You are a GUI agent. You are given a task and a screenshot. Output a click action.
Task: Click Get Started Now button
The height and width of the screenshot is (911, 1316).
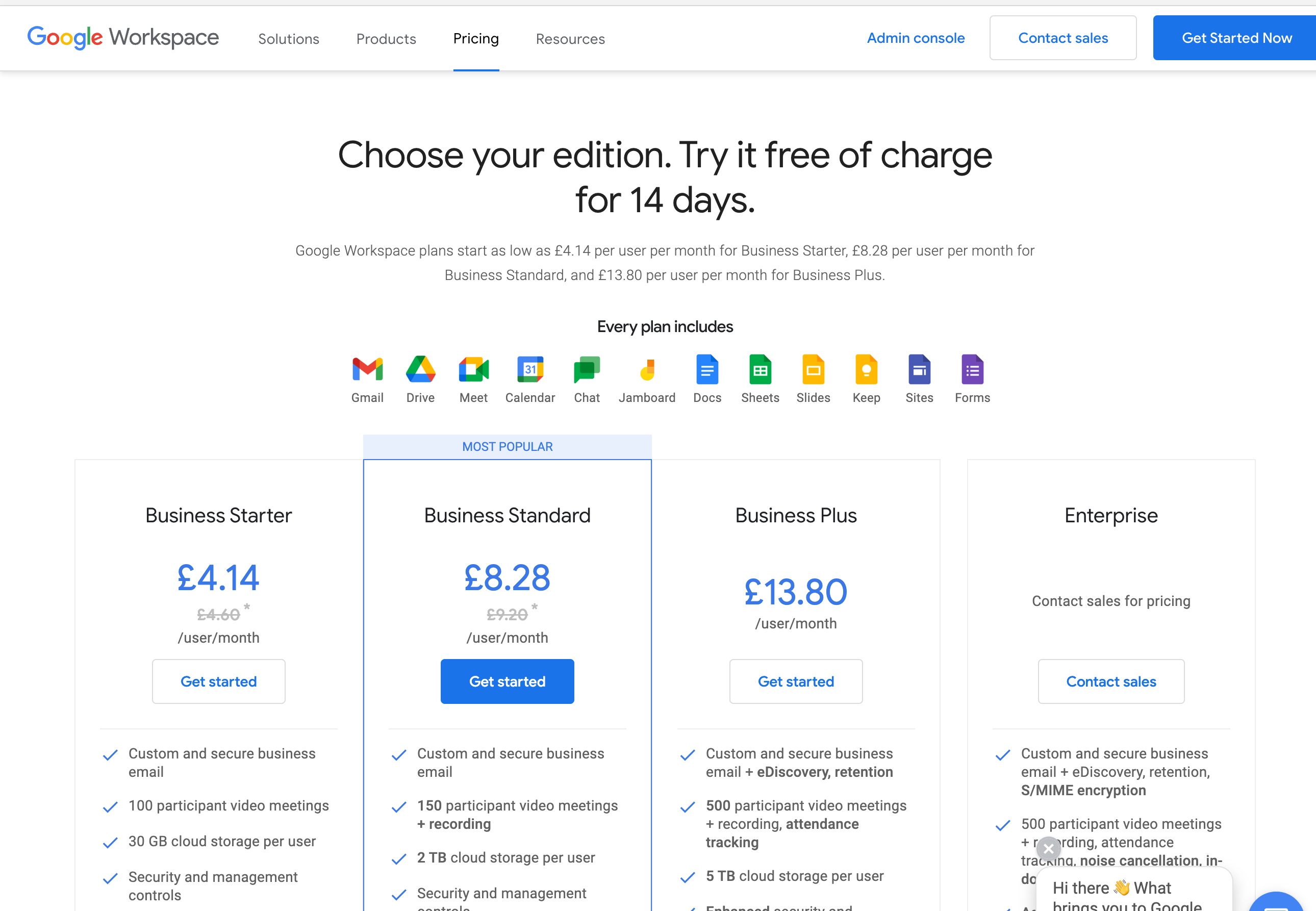pos(1237,38)
